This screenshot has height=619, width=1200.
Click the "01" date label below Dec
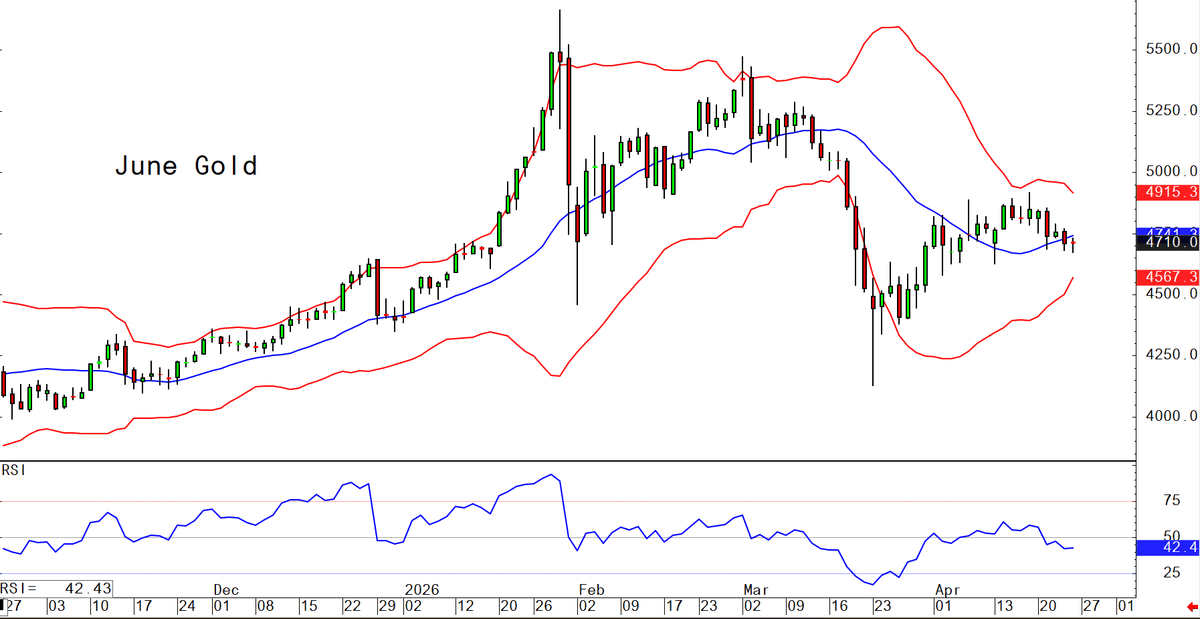(223, 606)
